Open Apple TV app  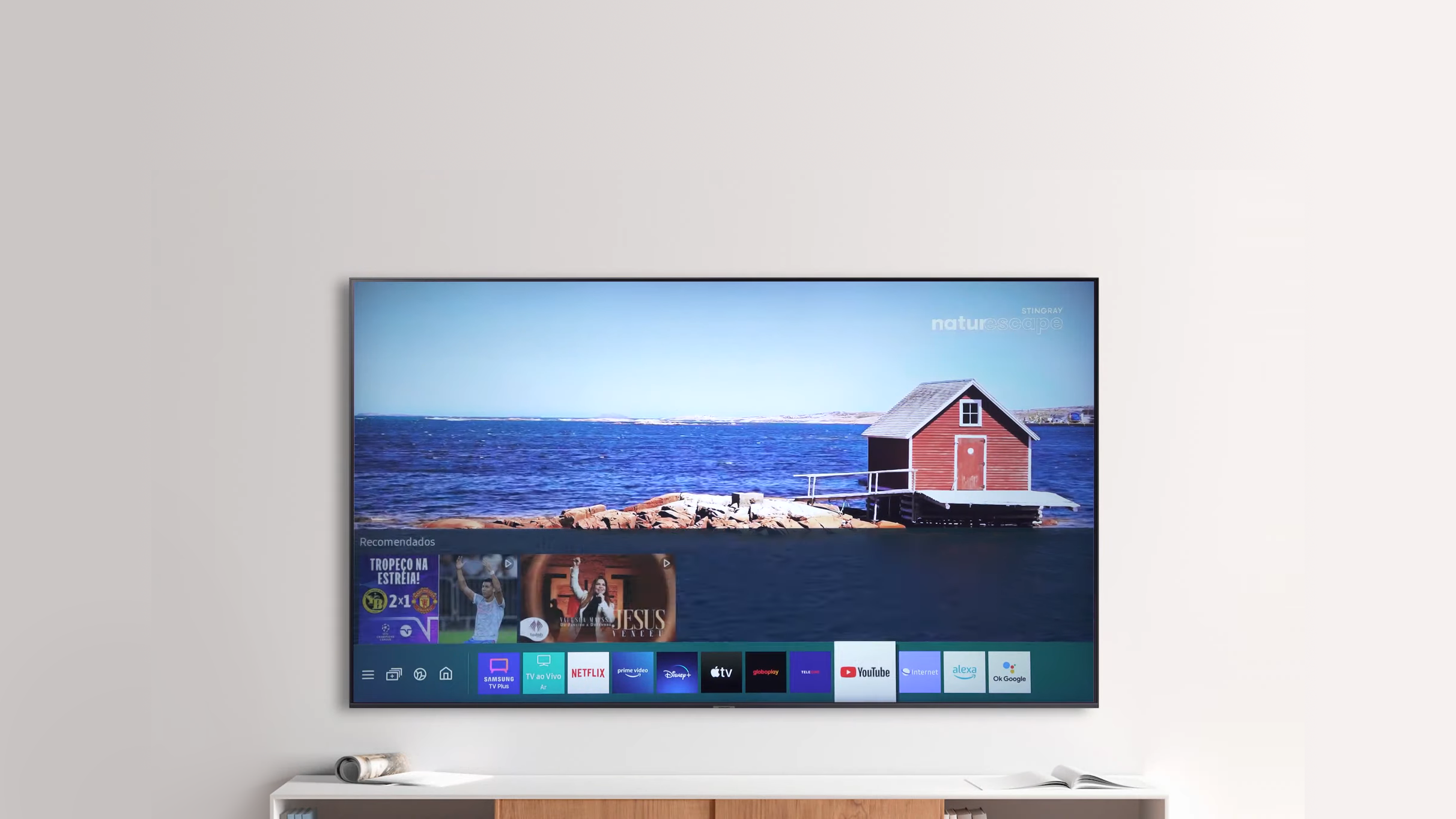pyautogui.click(x=722, y=672)
